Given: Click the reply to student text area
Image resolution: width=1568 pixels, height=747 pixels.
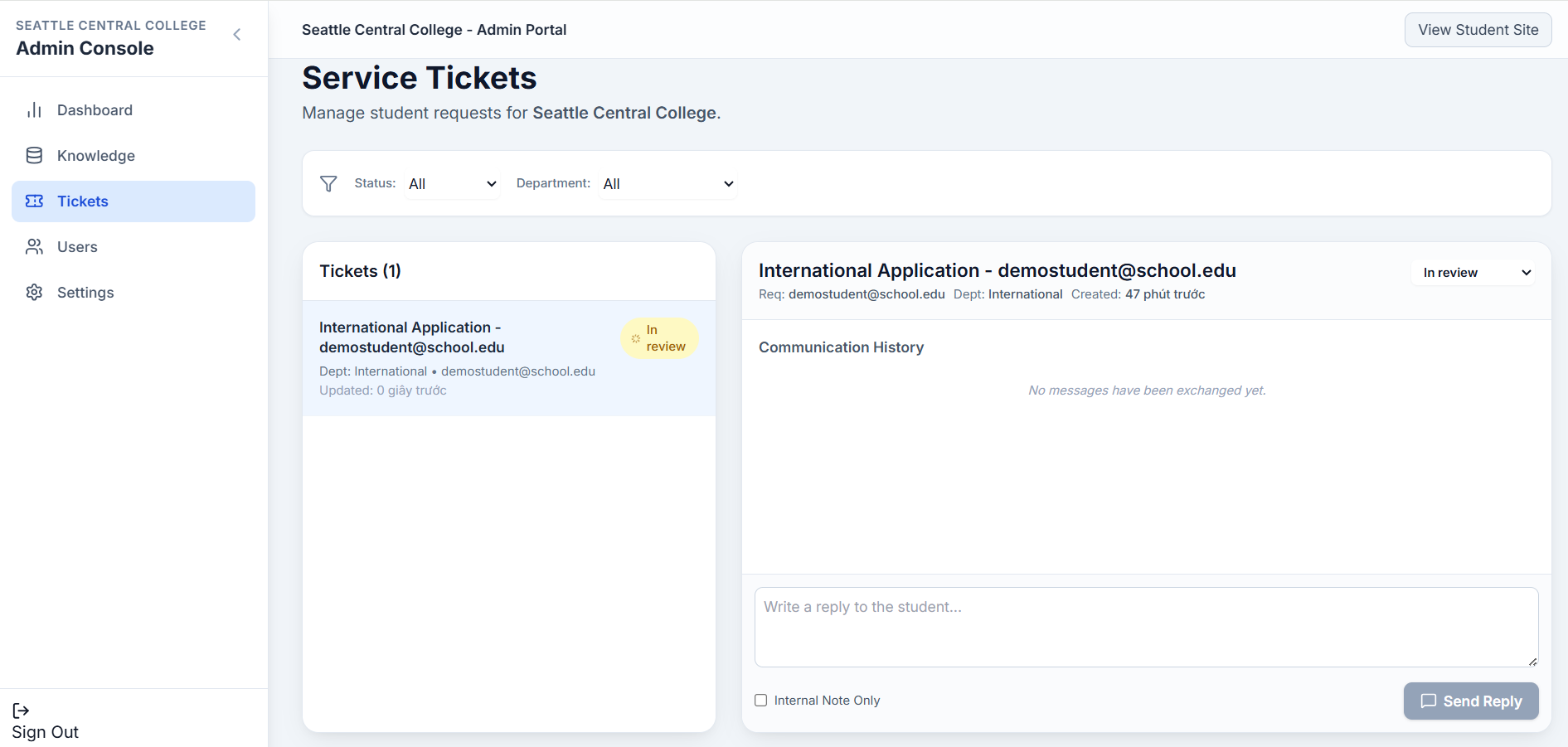Looking at the screenshot, I should (x=1146, y=627).
